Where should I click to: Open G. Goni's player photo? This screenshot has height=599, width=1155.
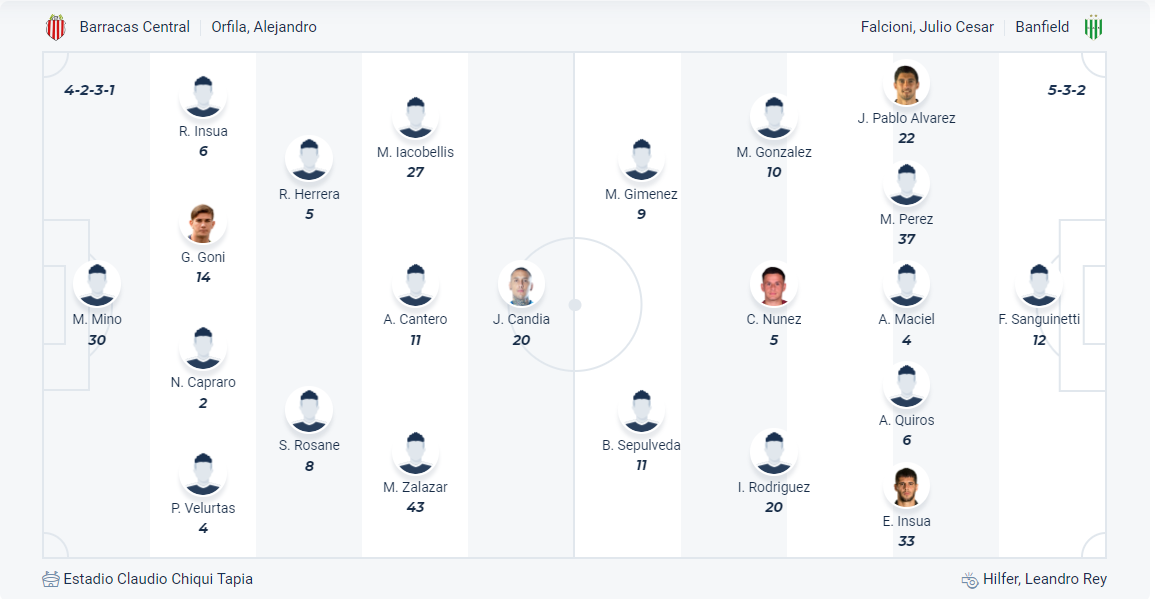pos(203,223)
